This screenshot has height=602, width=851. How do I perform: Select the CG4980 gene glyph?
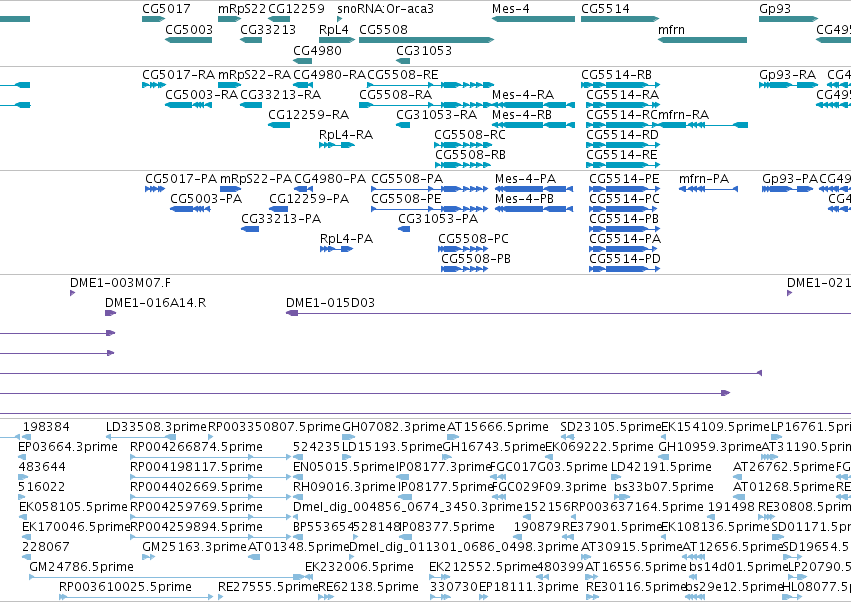pos(303,61)
